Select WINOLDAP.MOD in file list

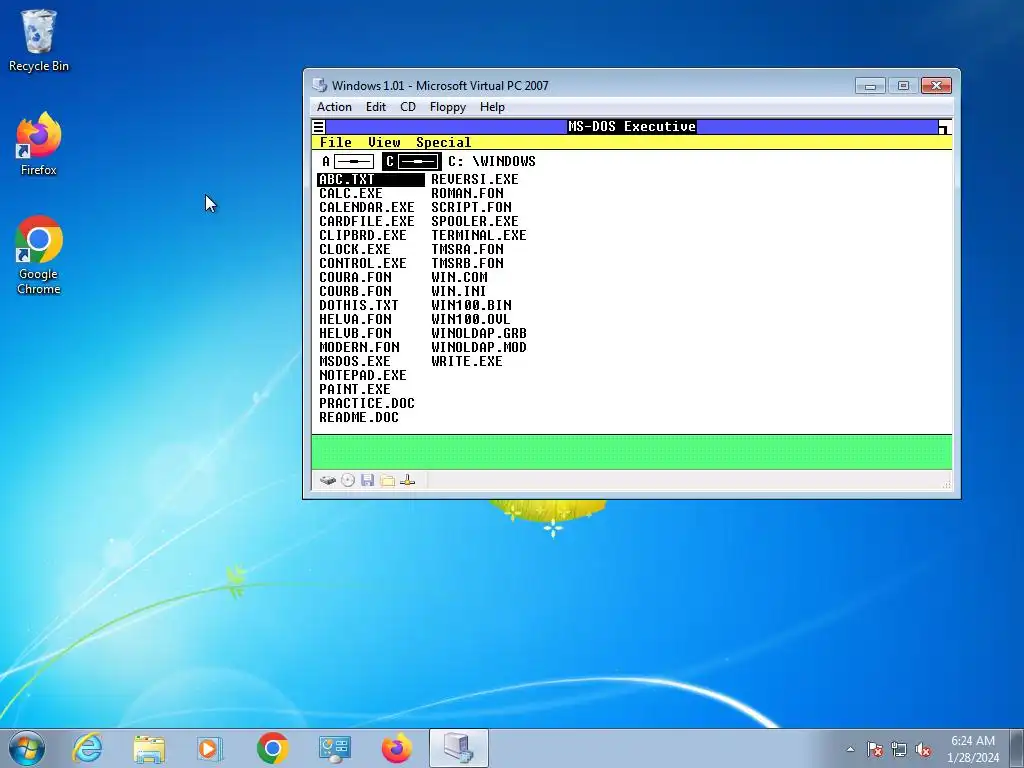click(479, 347)
